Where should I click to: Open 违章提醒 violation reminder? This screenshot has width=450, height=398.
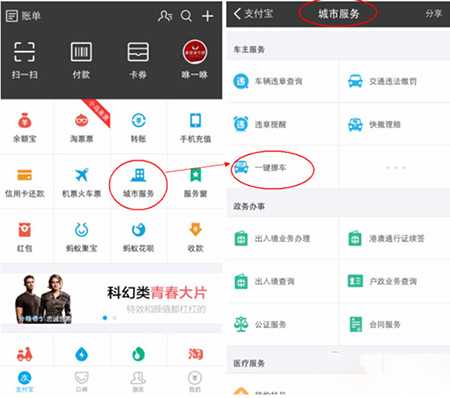pos(282,124)
